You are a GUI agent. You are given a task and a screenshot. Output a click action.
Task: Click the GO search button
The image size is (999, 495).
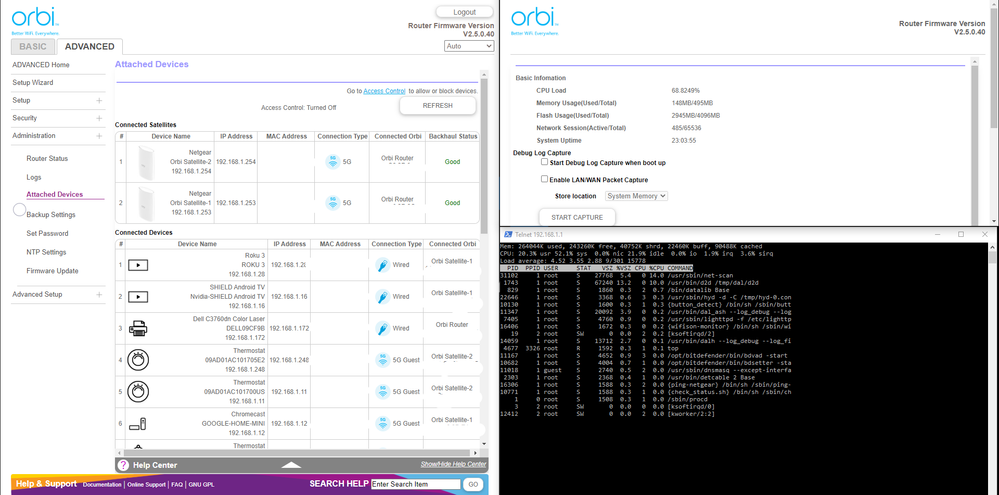point(473,484)
